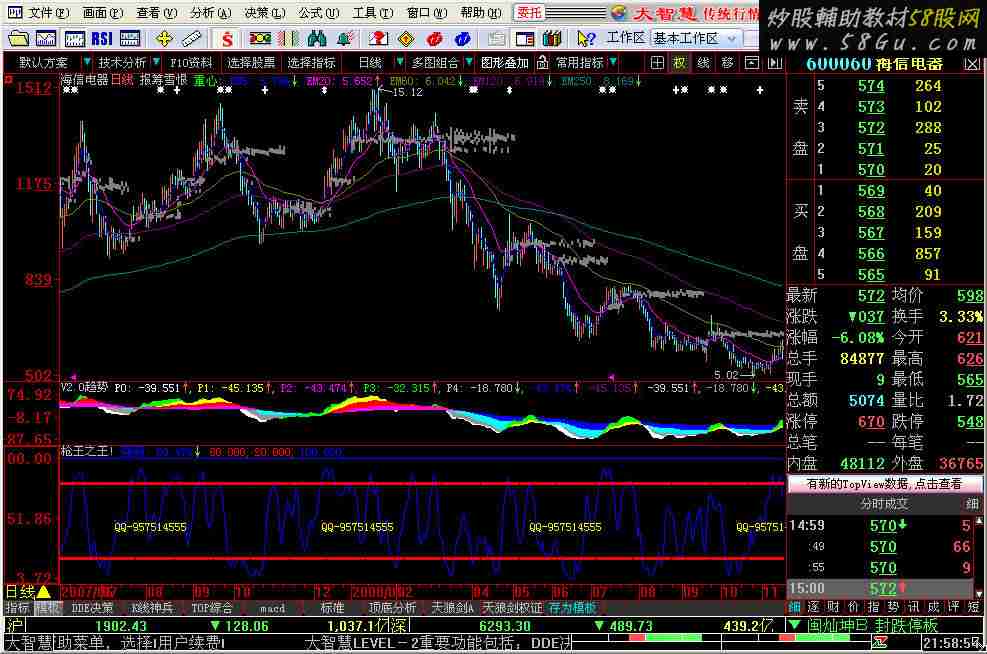Switch to the 天狼剑权证 tab

pos(512,608)
